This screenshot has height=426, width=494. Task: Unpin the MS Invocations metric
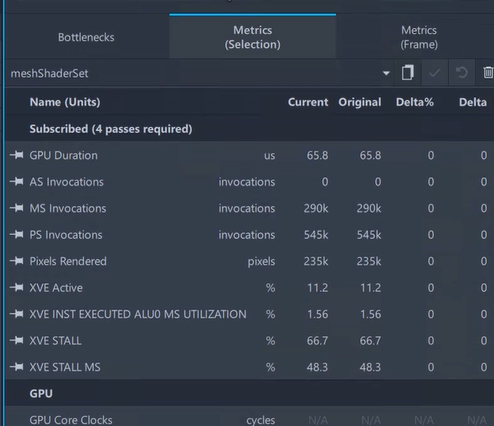coord(17,208)
